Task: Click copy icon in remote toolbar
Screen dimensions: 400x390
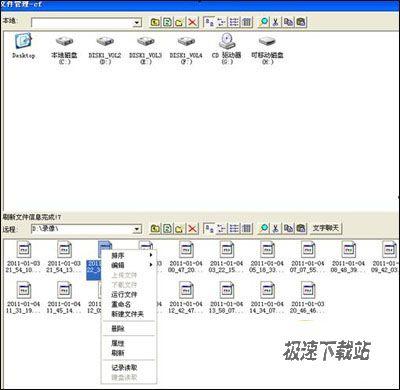Action: 288,229
